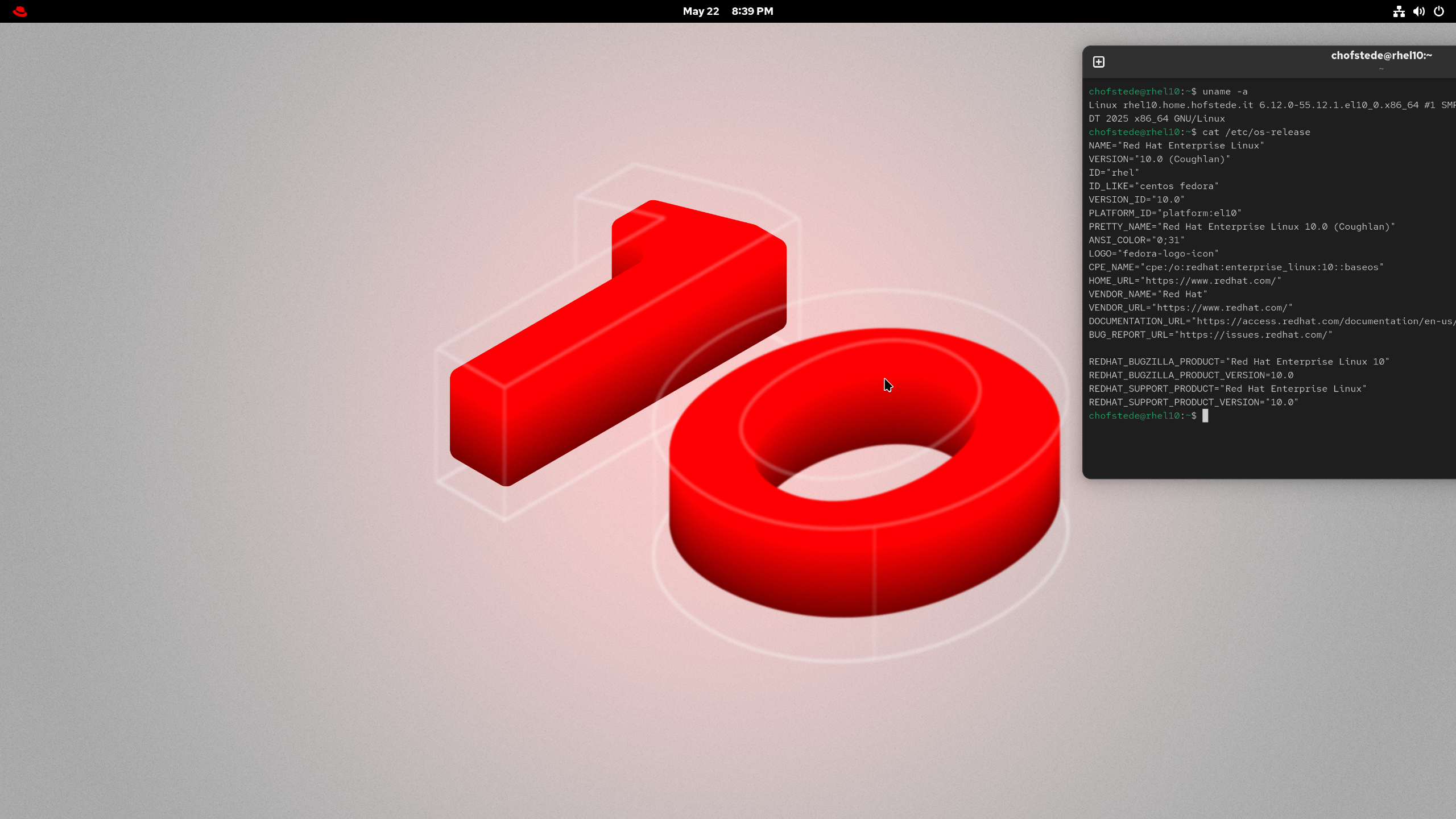Open the power menu icon

pos(1439,11)
